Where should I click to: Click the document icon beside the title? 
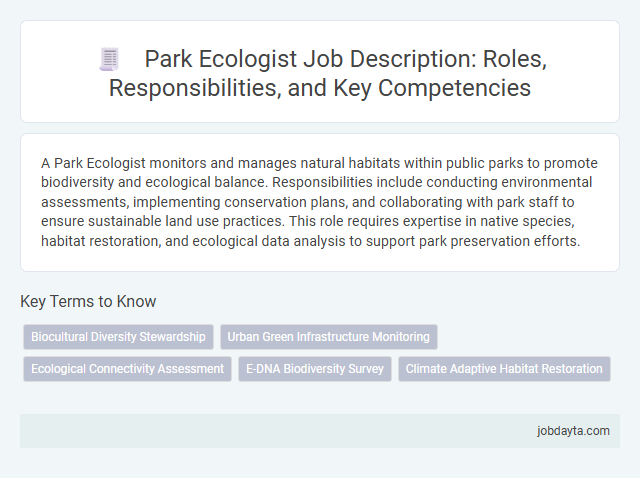coord(109,59)
